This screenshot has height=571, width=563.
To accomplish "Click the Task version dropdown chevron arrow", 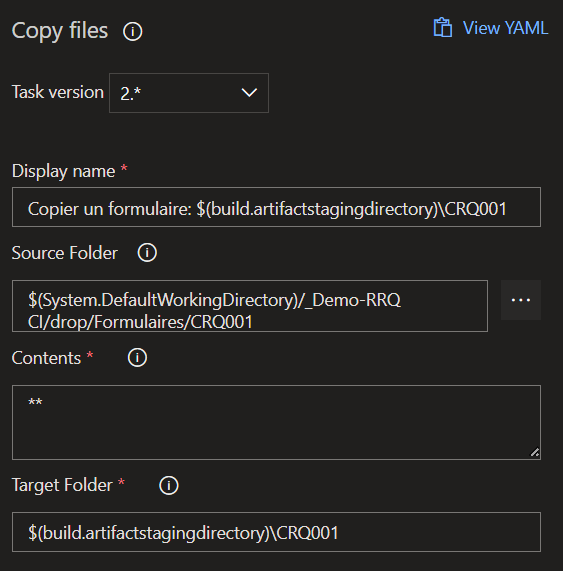I will (x=249, y=92).
